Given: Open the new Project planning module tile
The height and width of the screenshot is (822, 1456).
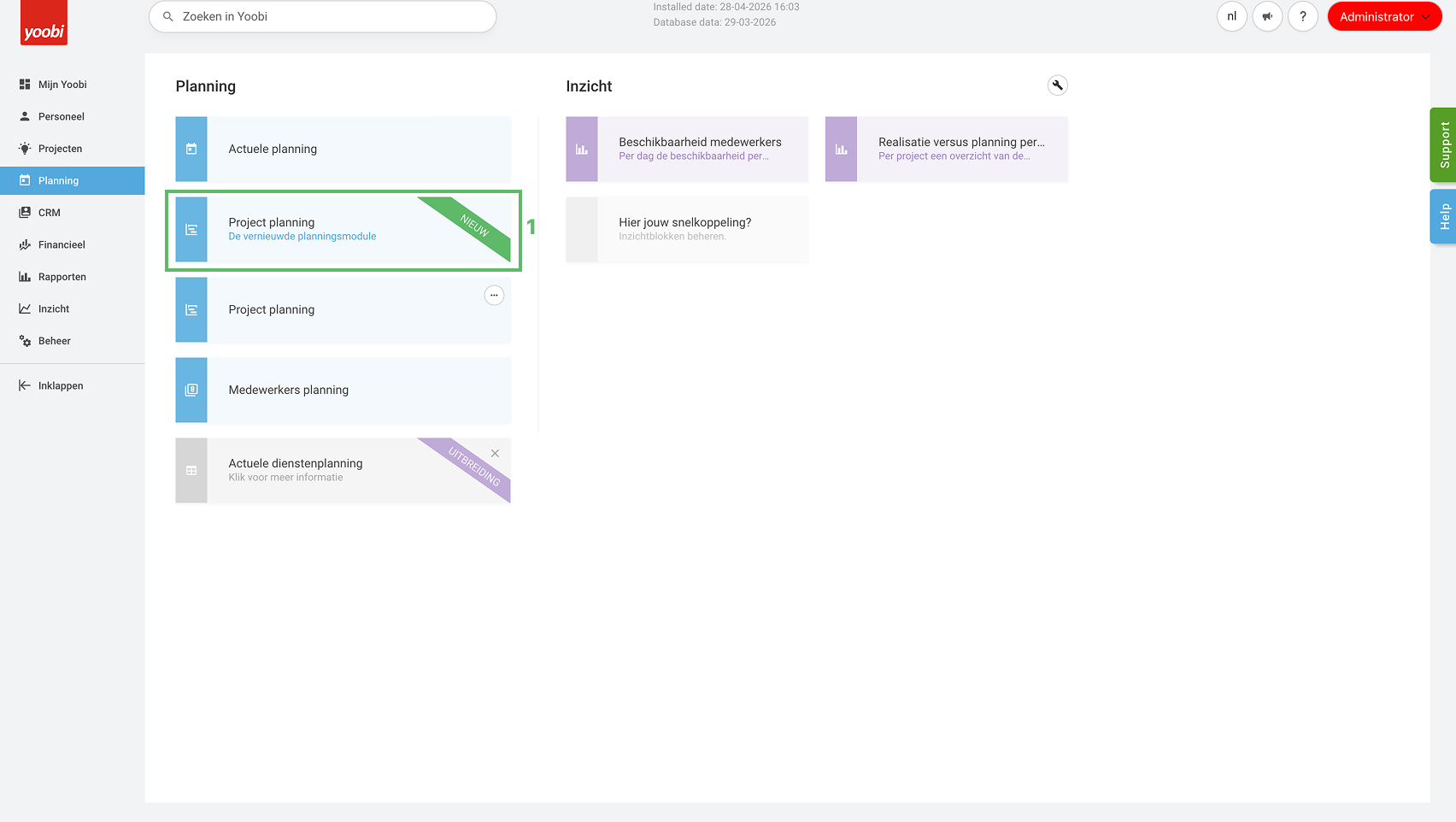Looking at the screenshot, I should click(x=343, y=230).
